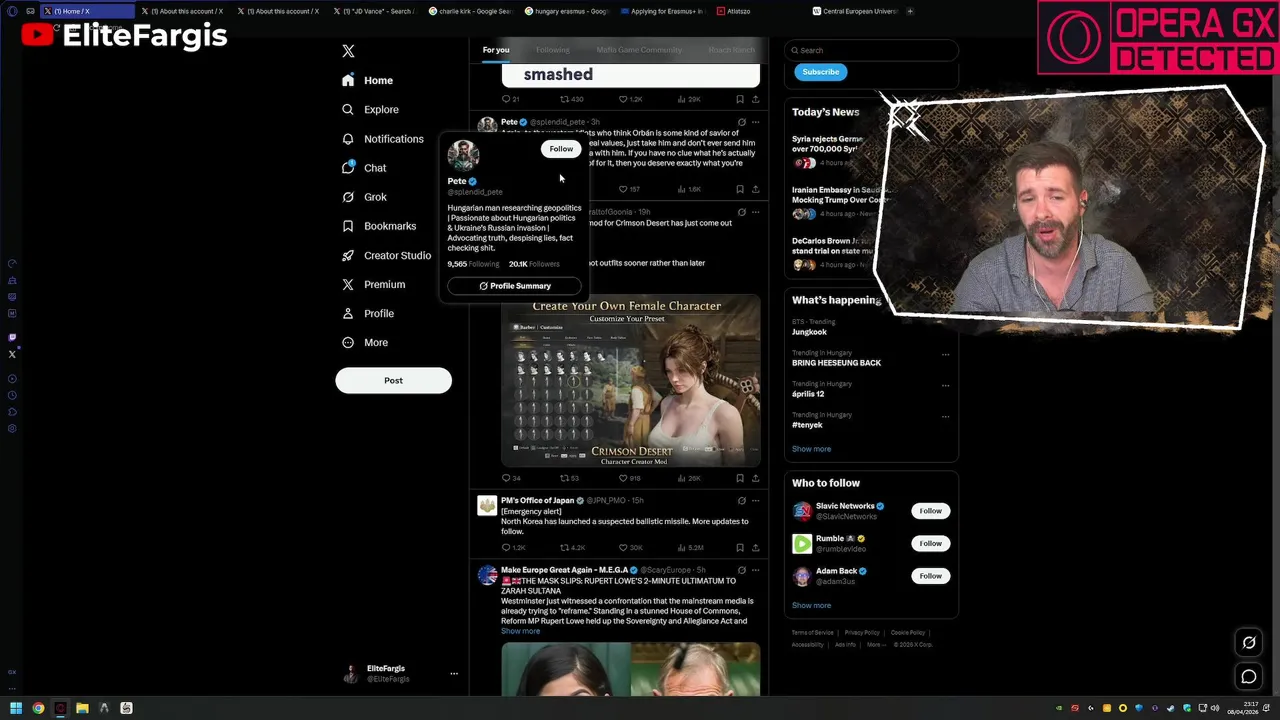Open more options for #tenyek trend
The width and height of the screenshot is (1280, 720).
pos(945,416)
